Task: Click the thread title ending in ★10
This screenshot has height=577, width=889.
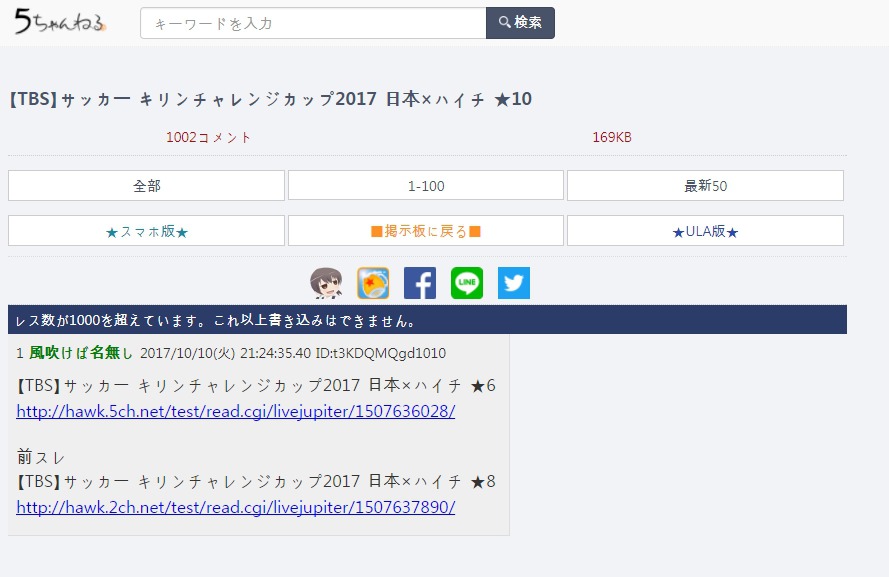Action: [270, 99]
